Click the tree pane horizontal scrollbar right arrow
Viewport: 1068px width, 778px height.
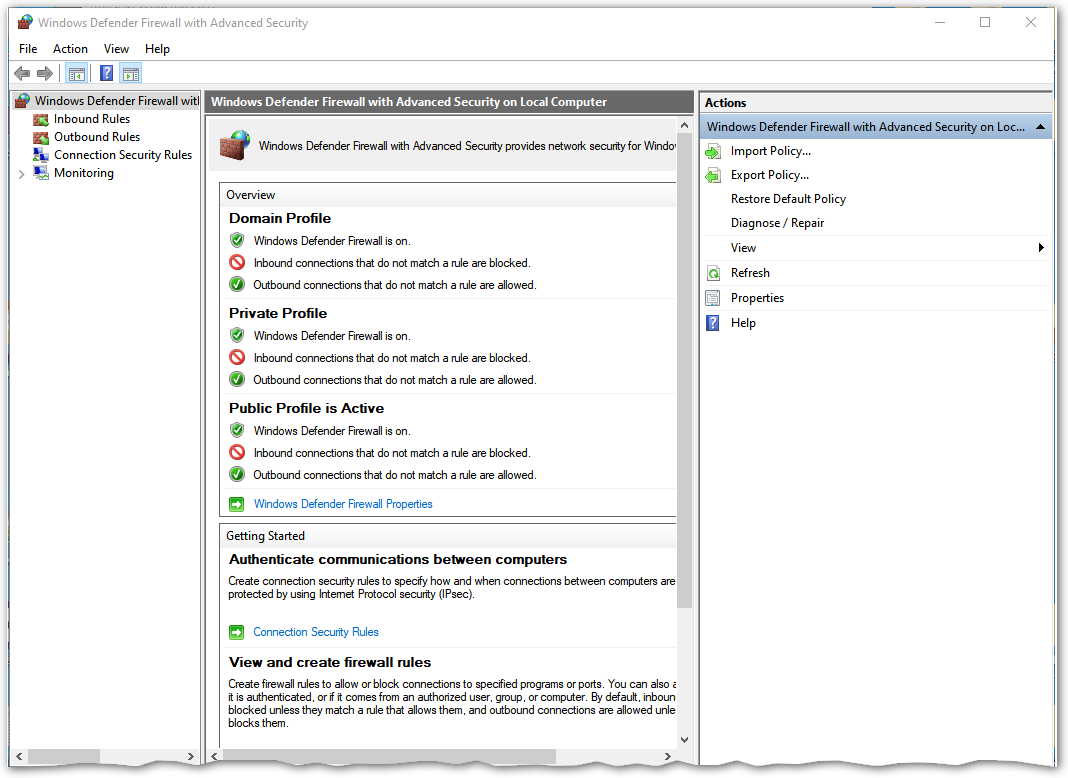point(191,756)
